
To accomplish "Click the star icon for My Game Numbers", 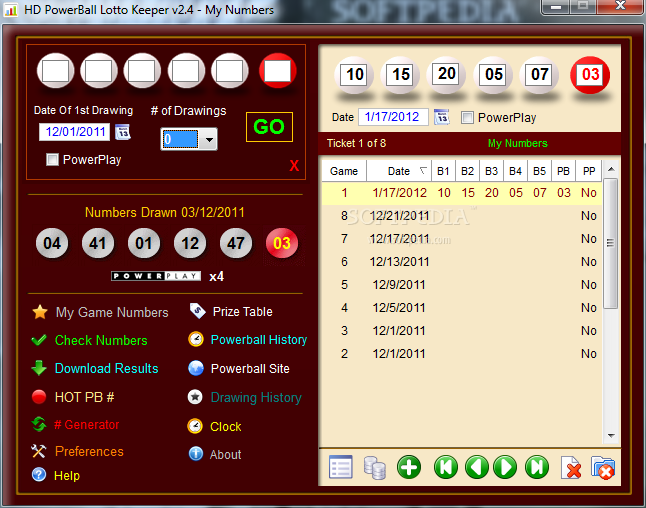I will tap(40, 312).
